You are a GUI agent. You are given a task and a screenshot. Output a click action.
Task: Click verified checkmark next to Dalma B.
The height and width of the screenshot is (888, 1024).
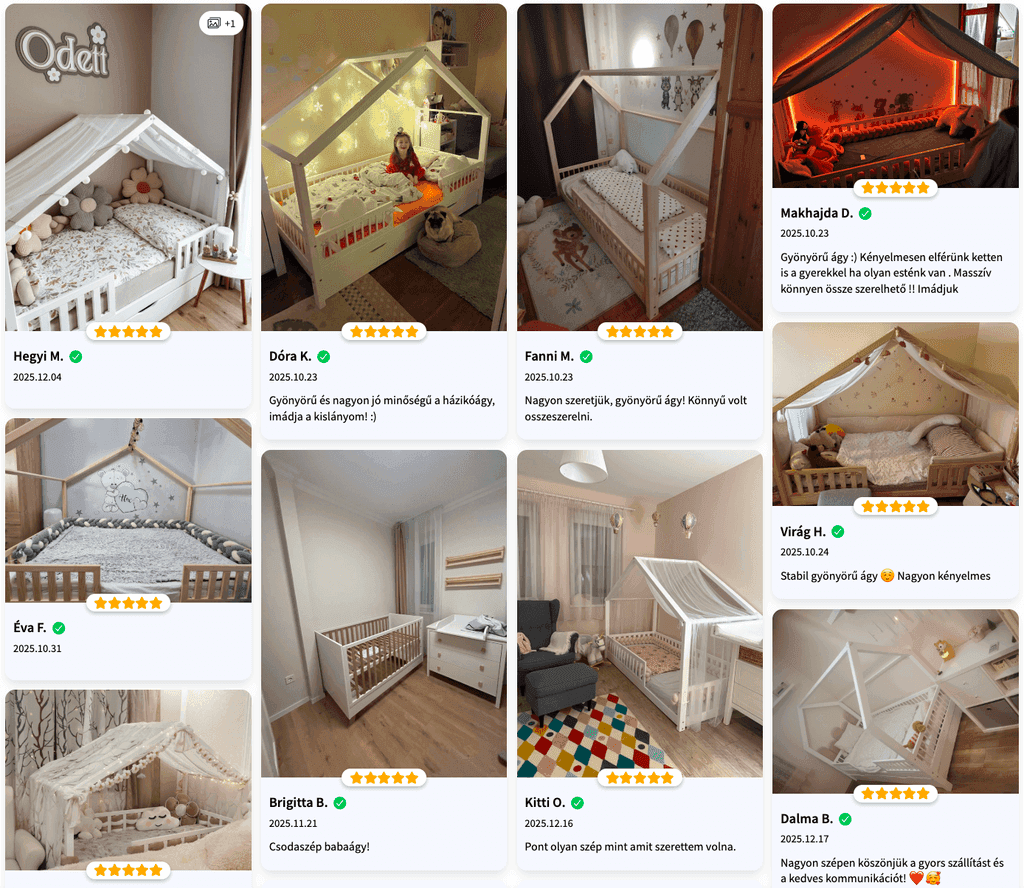[845, 819]
